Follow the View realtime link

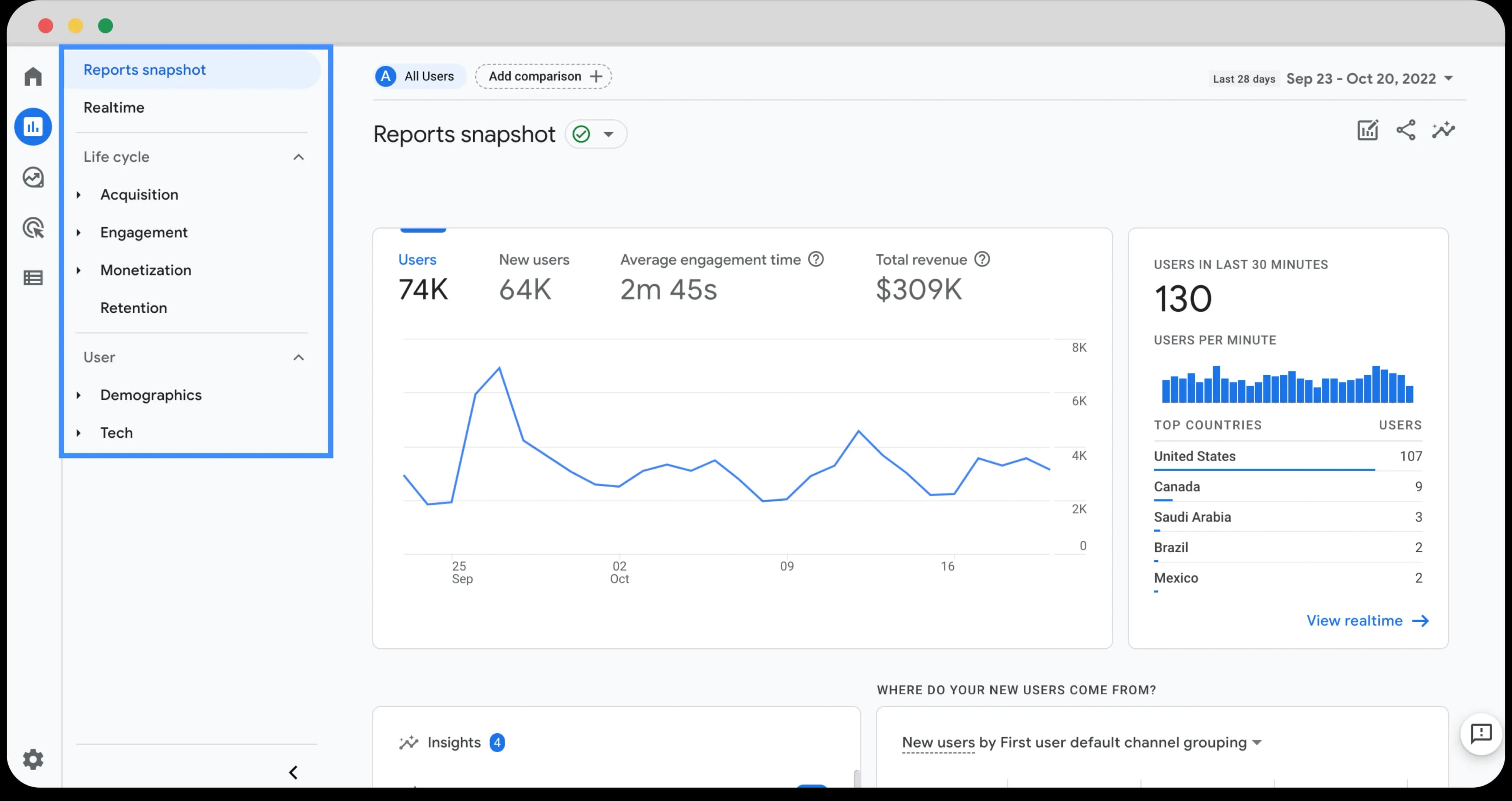tap(1367, 620)
